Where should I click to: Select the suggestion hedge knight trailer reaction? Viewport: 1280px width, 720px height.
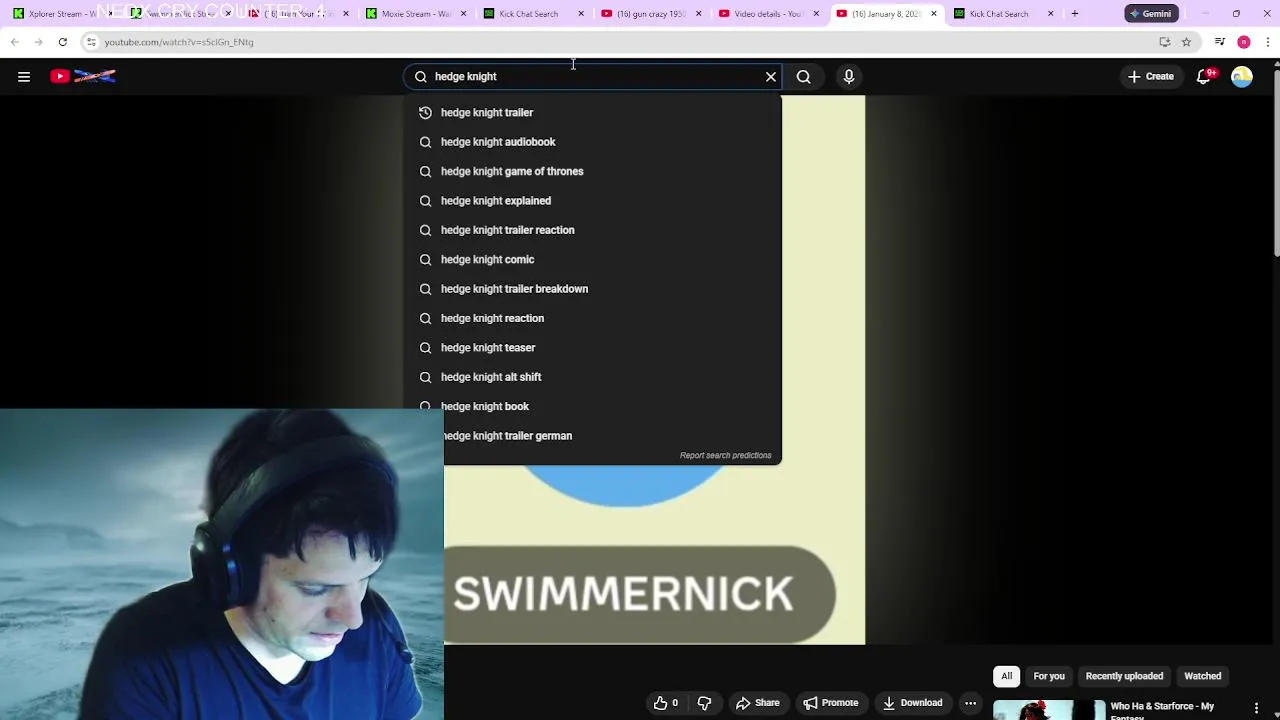pos(592,230)
